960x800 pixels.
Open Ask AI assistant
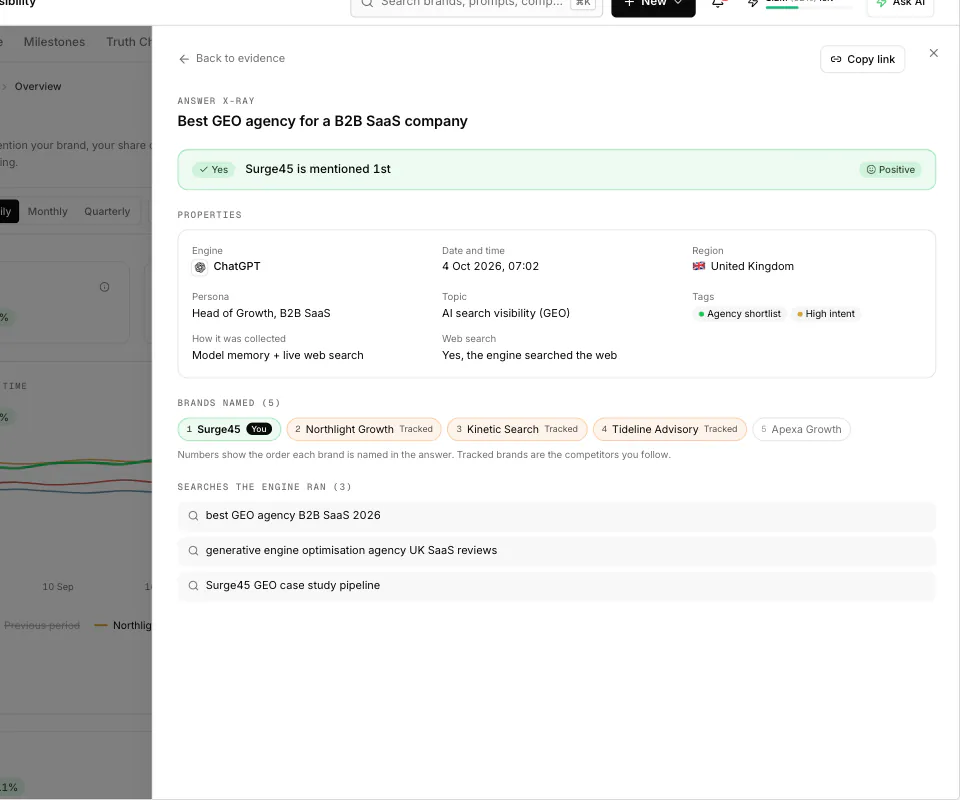point(900,5)
